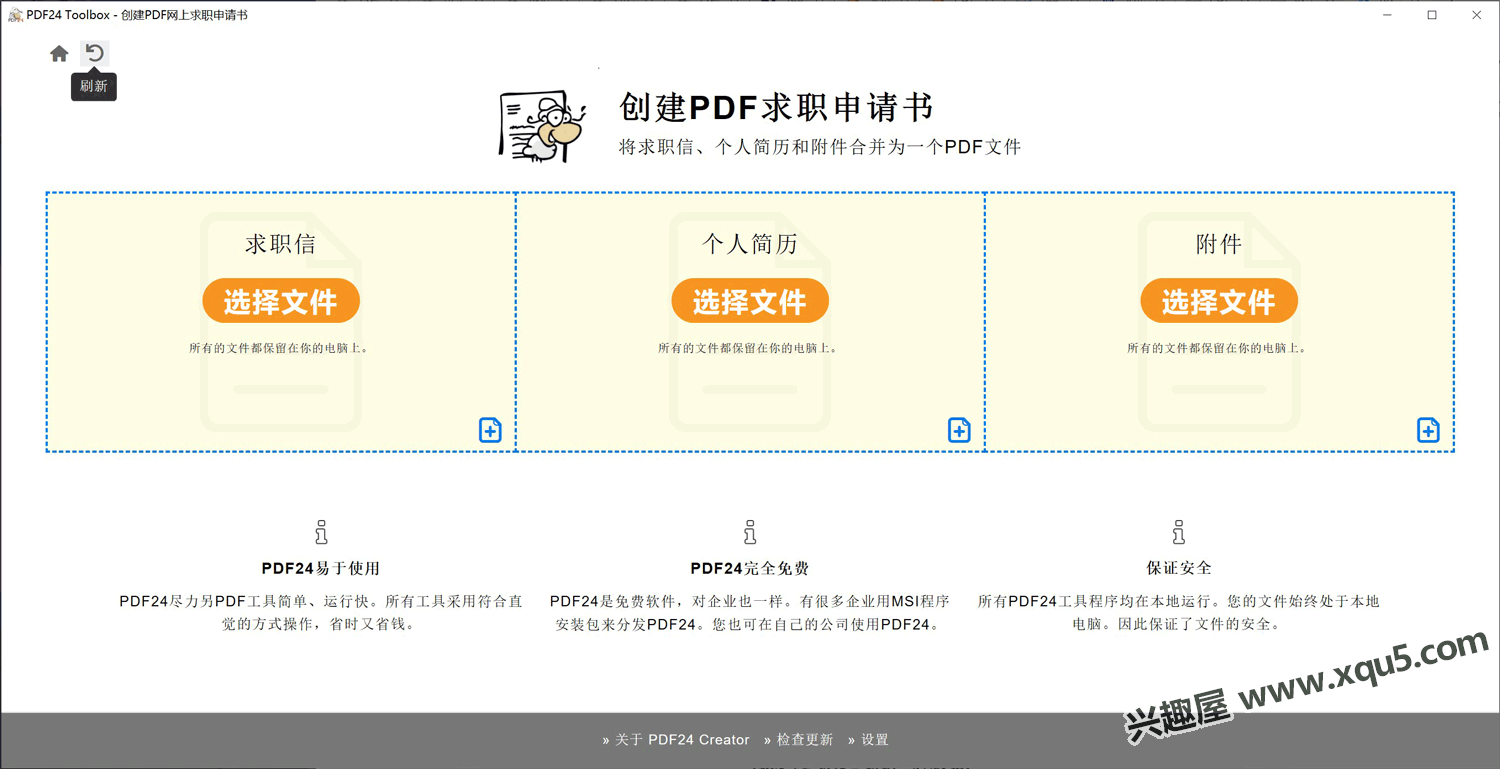This screenshot has height=769, width=1500.
Task: Click the 刷新 tooltip label
Action: pyautogui.click(x=94, y=86)
